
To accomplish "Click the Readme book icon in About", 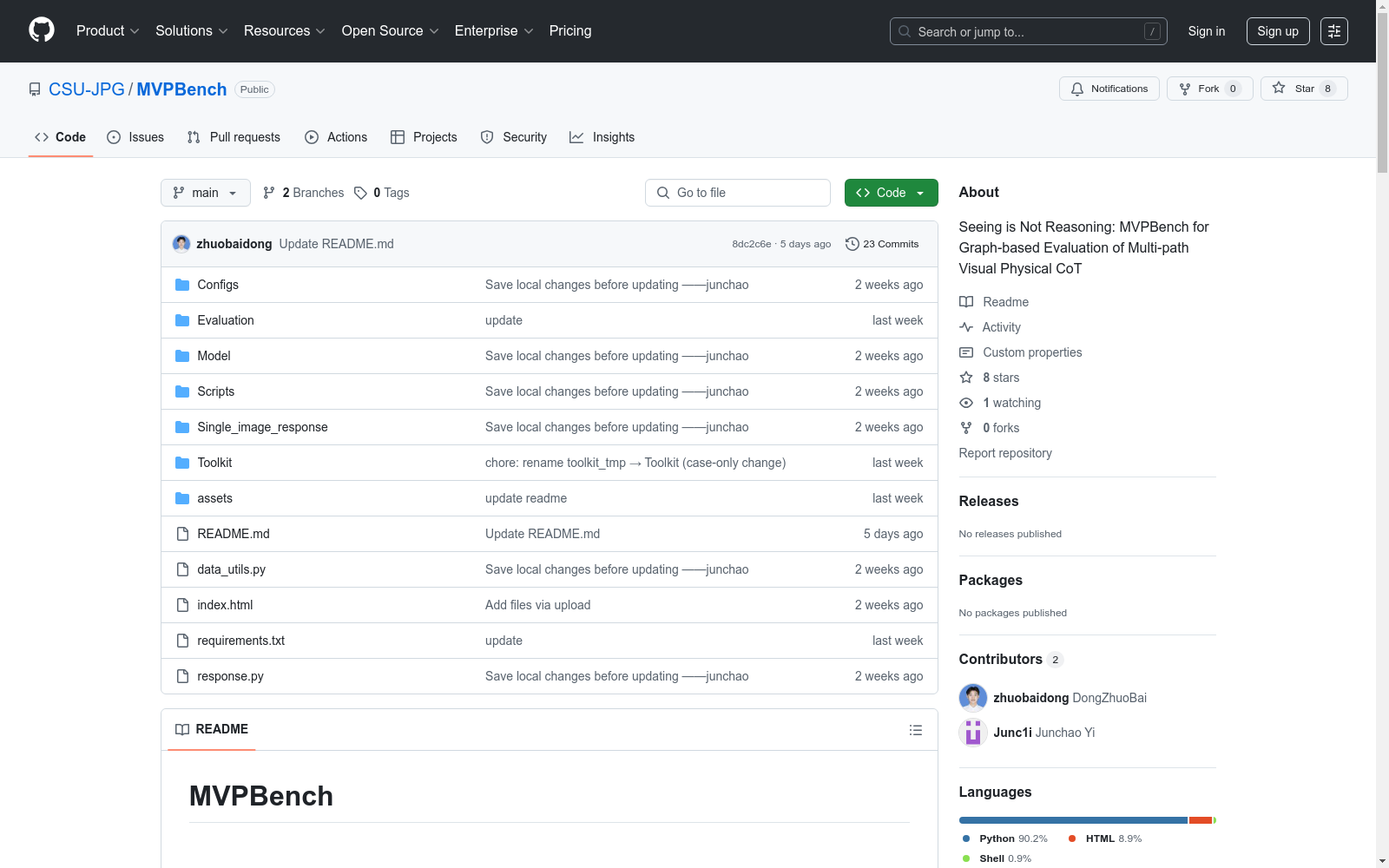I will pyautogui.click(x=966, y=302).
